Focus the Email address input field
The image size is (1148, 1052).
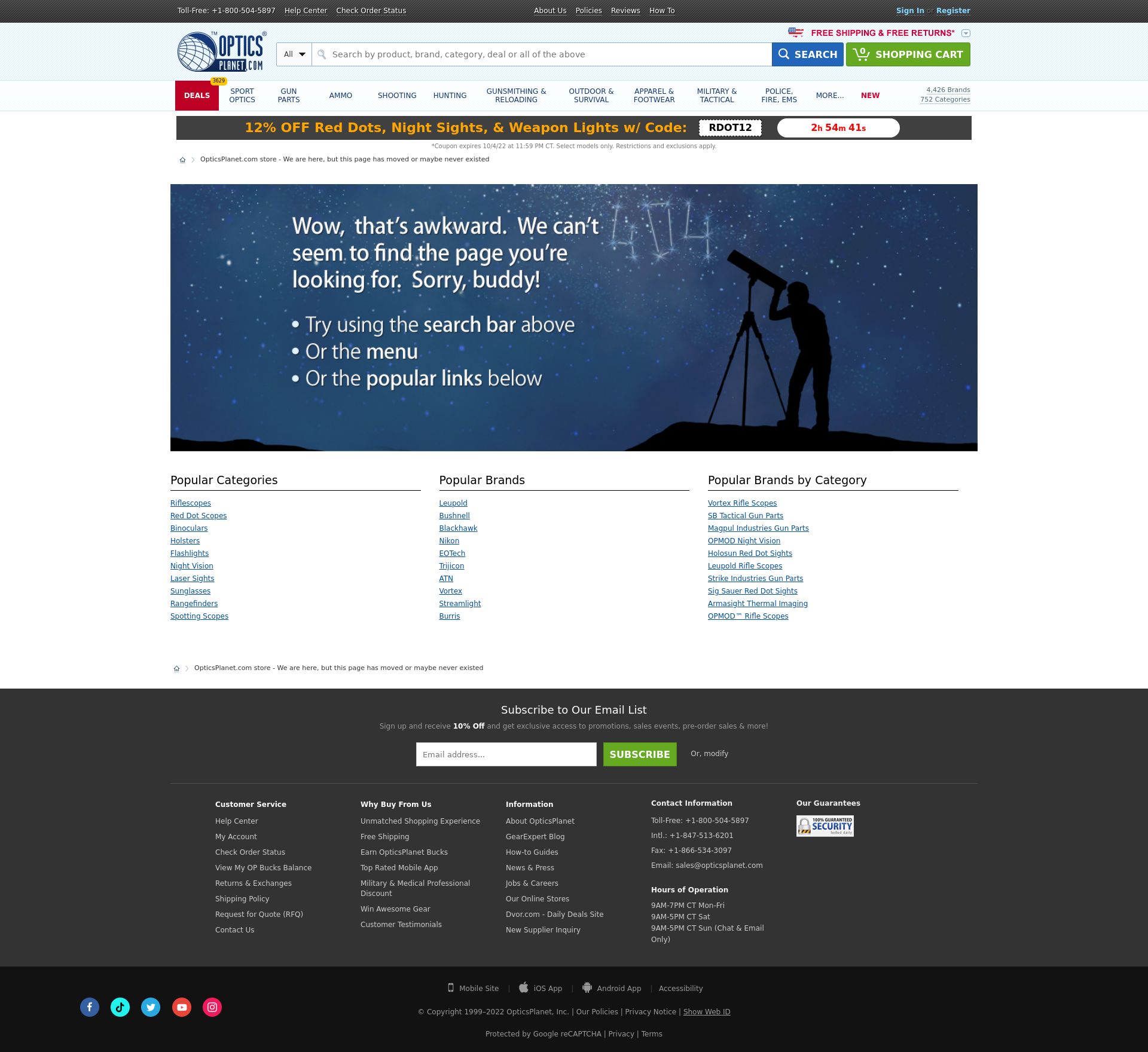(x=506, y=754)
